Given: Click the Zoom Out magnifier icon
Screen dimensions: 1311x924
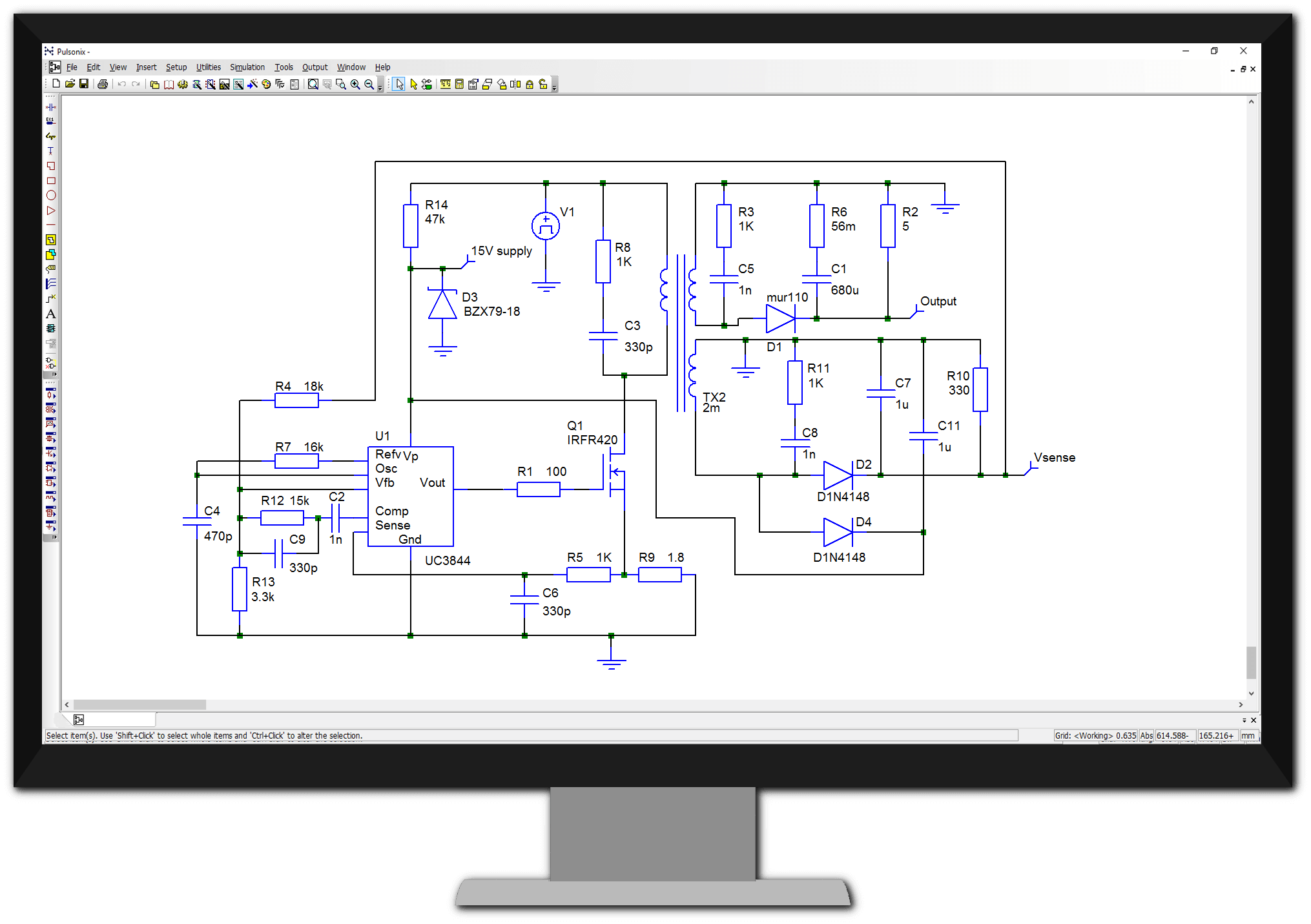Looking at the screenshot, I should click(369, 84).
